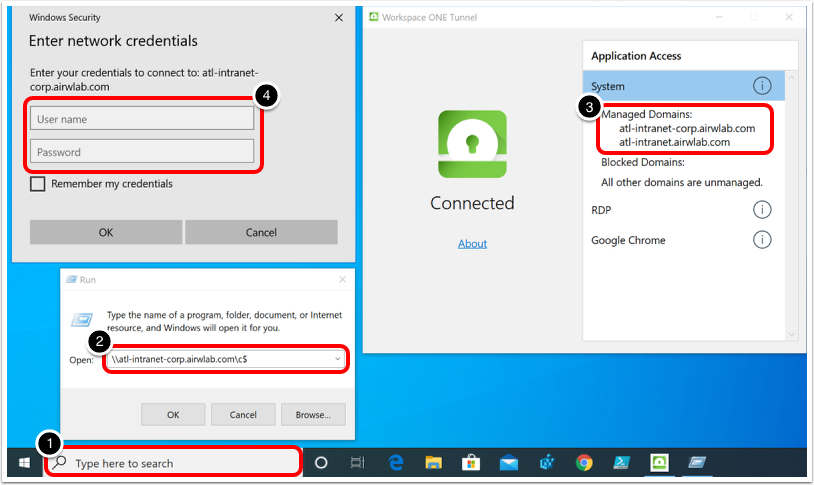Viewport: 814px width, 485px height.
Task: Open Microsoft Edge from the taskbar
Action: point(395,463)
